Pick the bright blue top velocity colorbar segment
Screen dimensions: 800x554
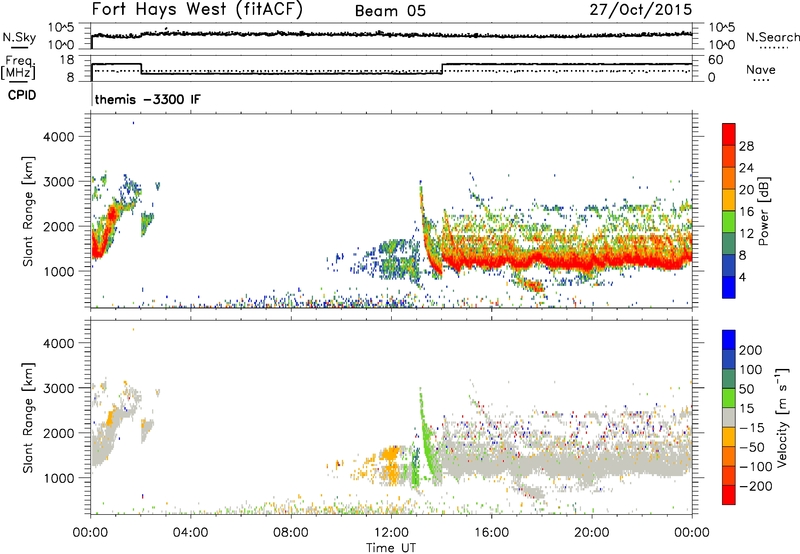click(x=729, y=340)
